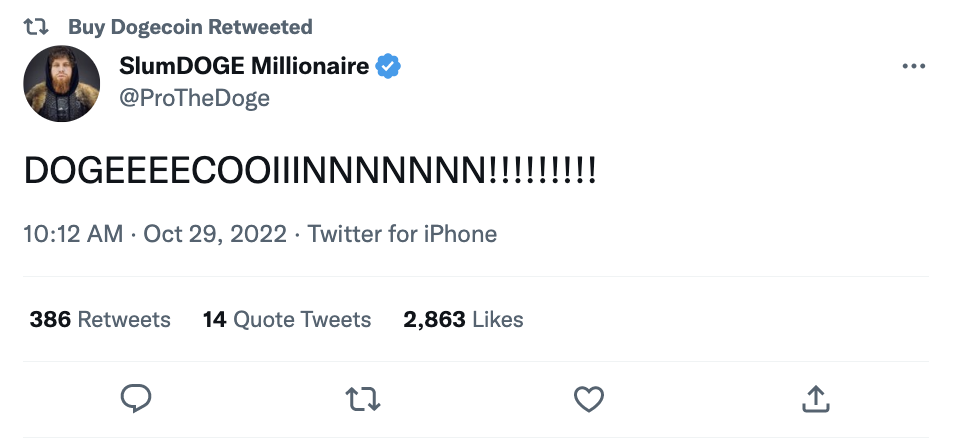Open the SlumDOGE Millionaire display name
Image resolution: width=954 pixels, height=438 pixels.
(243, 67)
